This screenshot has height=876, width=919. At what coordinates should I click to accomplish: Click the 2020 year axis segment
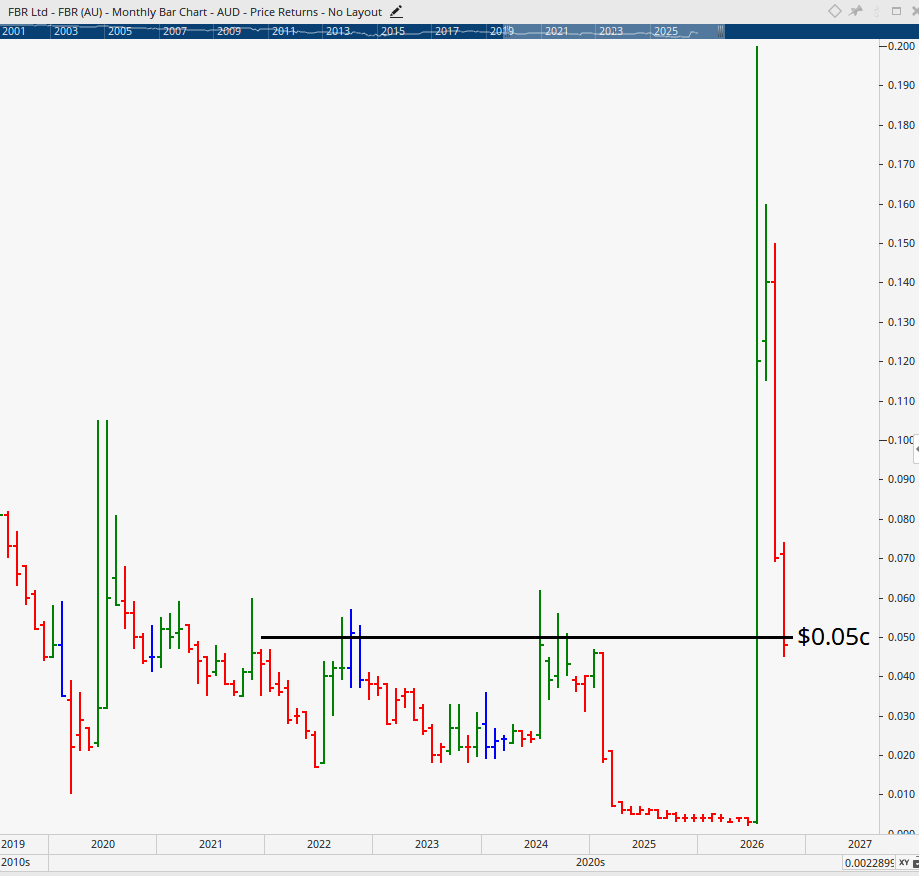103,844
